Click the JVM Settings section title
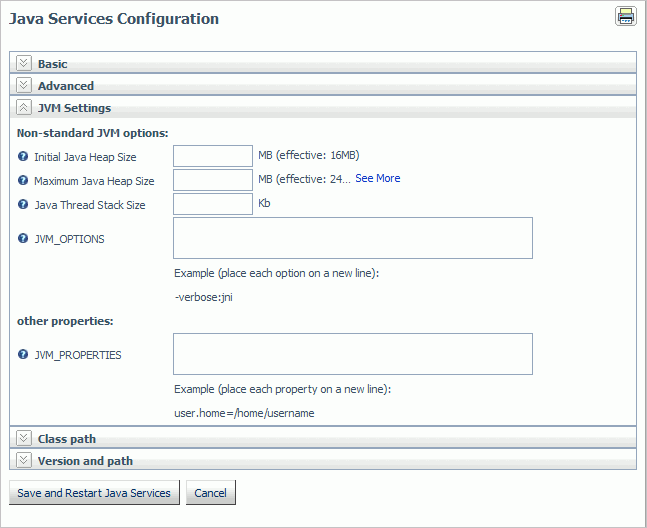 [74, 108]
